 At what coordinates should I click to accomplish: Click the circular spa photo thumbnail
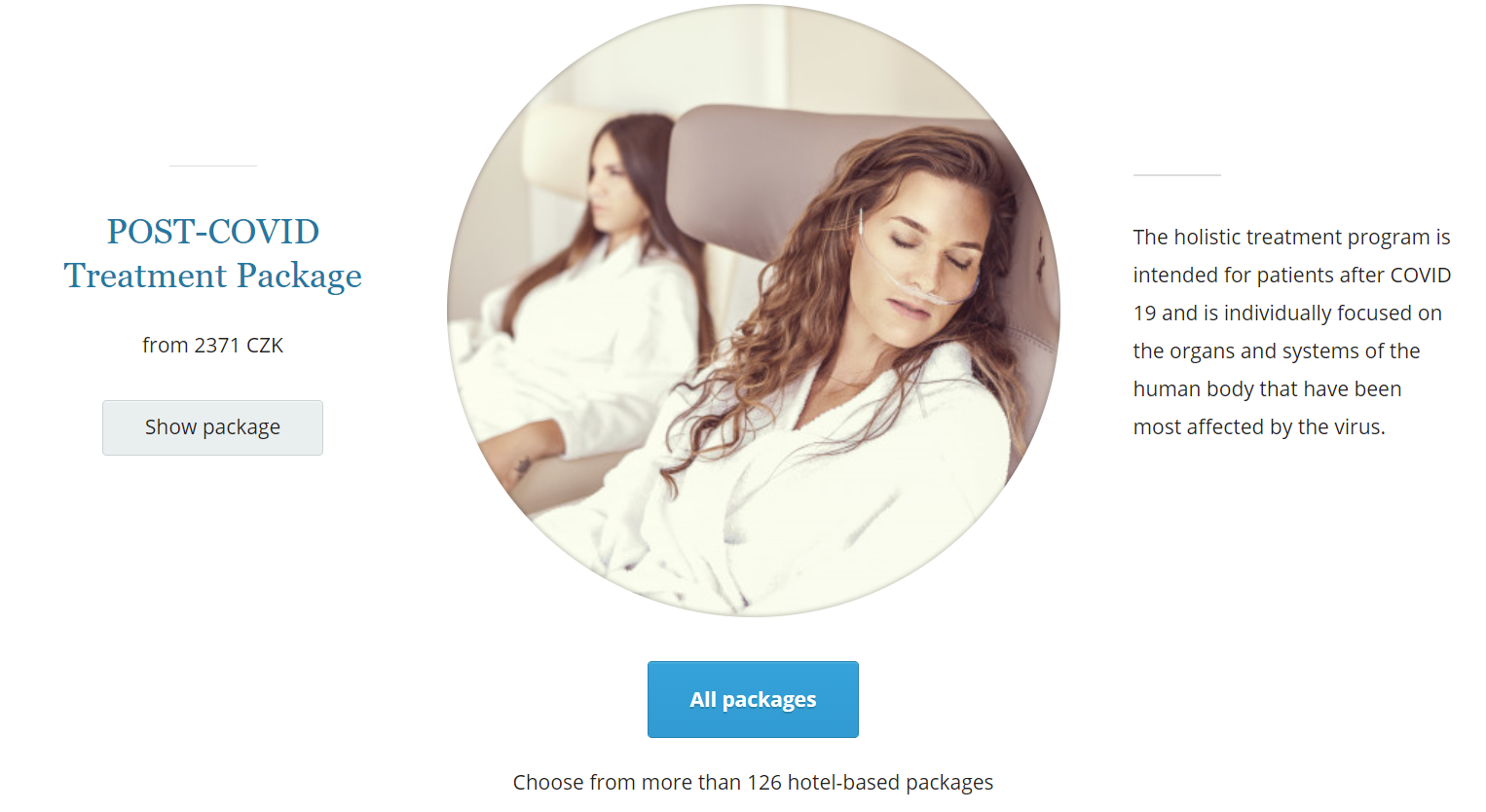(754, 310)
